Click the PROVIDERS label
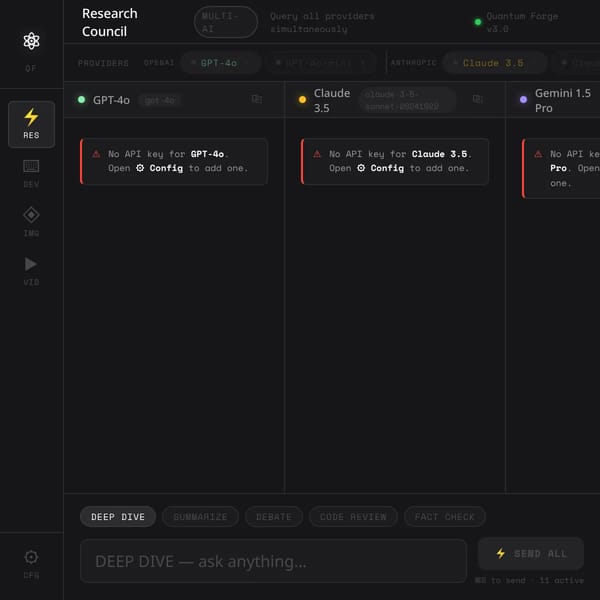This screenshot has height=600, width=600. [103, 63]
